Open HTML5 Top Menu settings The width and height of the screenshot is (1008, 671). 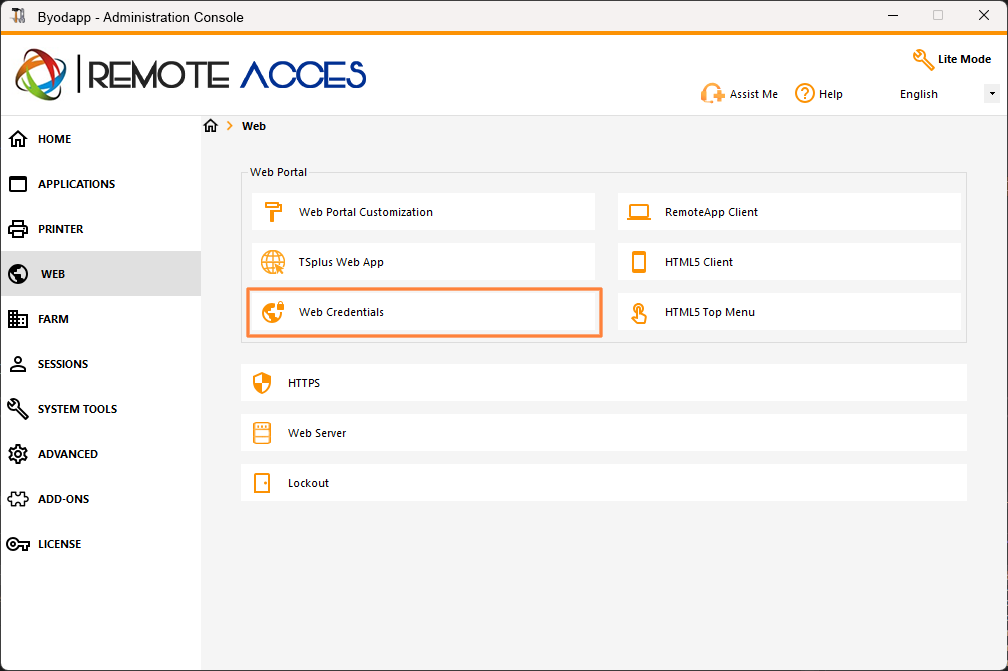pyautogui.click(x=789, y=312)
